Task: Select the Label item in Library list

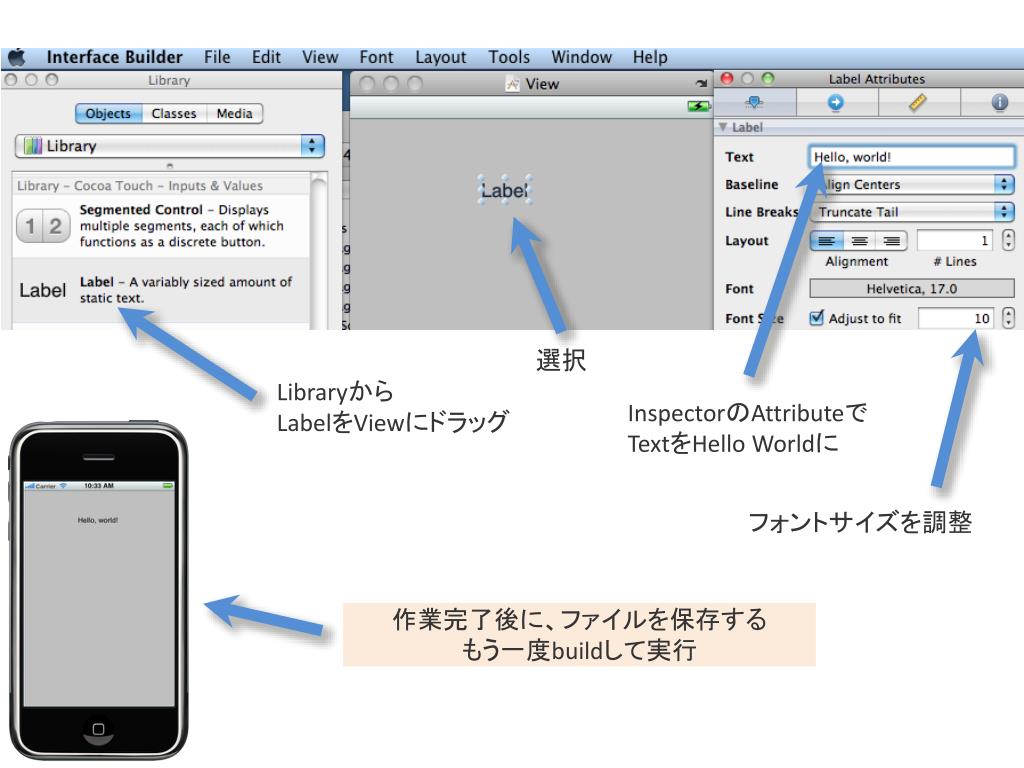Action: pos(161,290)
